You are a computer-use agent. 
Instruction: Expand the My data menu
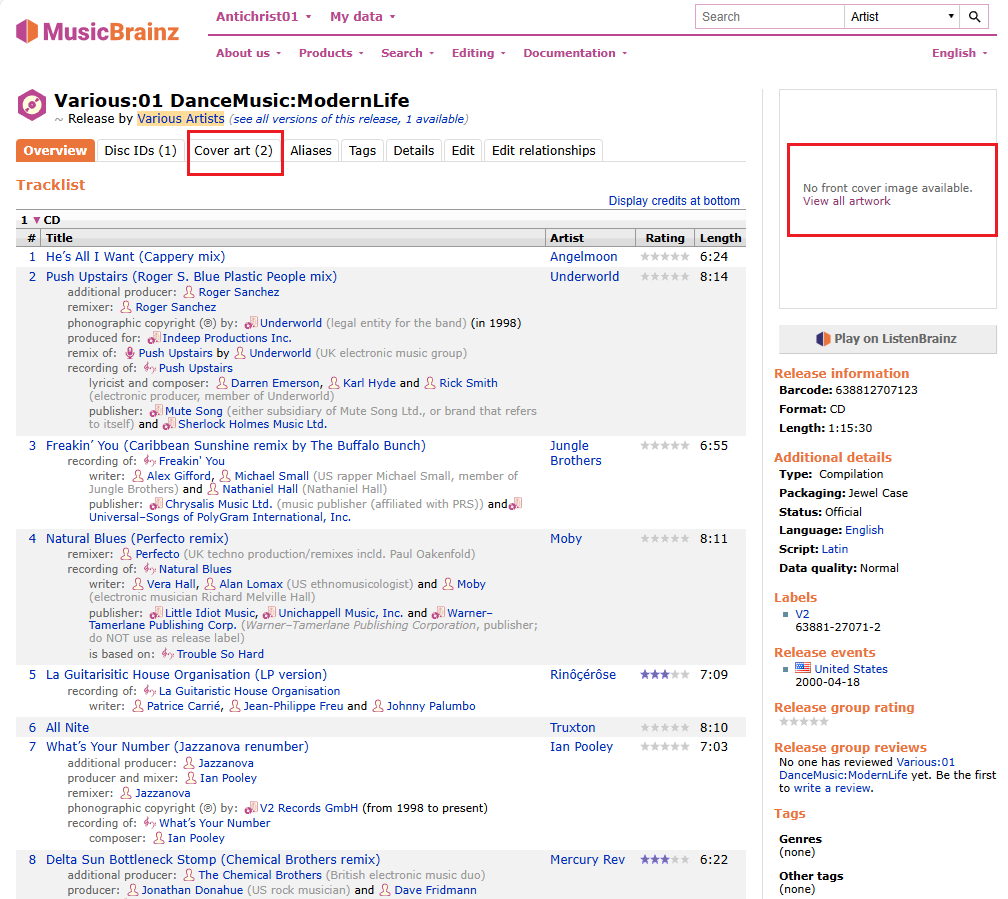coord(363,17)
